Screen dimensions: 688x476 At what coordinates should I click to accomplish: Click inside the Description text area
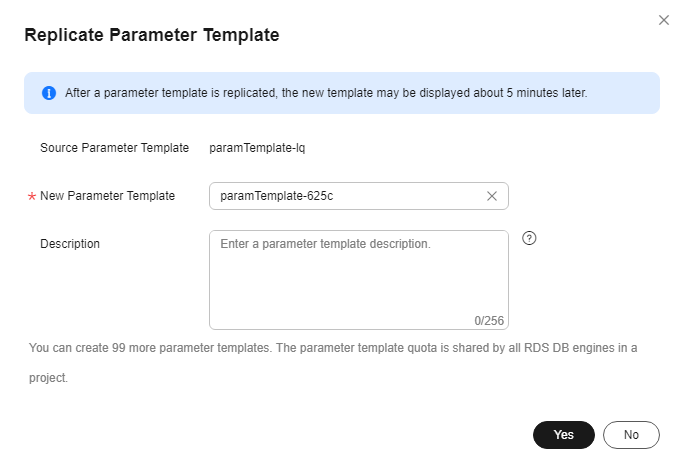358,280
